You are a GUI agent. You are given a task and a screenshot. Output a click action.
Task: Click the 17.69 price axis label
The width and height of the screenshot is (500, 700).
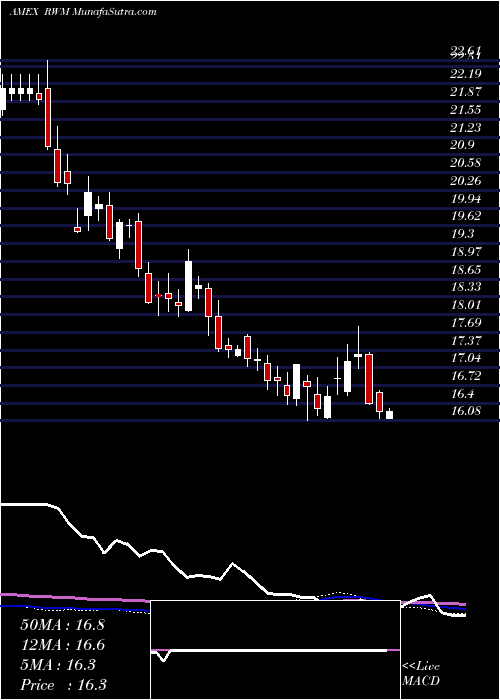point(466,322)
